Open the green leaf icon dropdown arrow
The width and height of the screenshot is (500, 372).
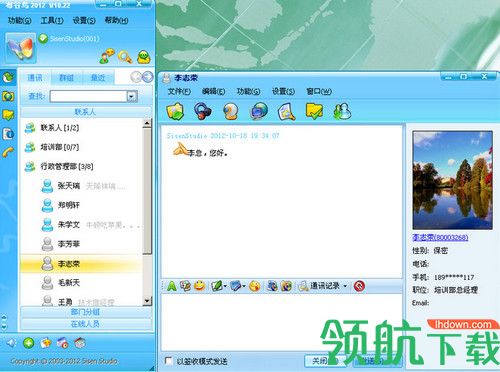coord(225,286)
